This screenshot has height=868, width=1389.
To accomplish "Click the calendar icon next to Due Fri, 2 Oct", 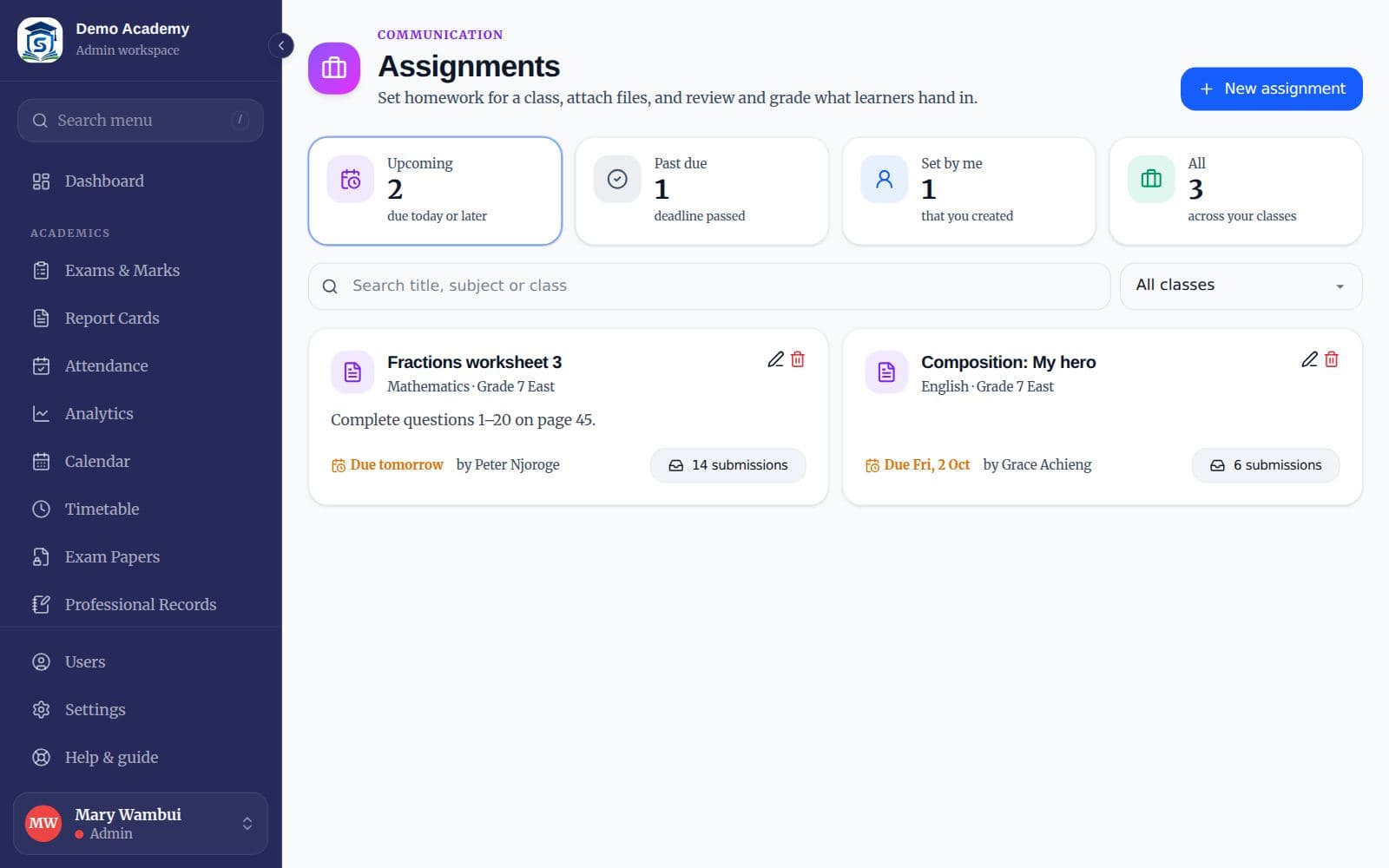I will 872,466.
